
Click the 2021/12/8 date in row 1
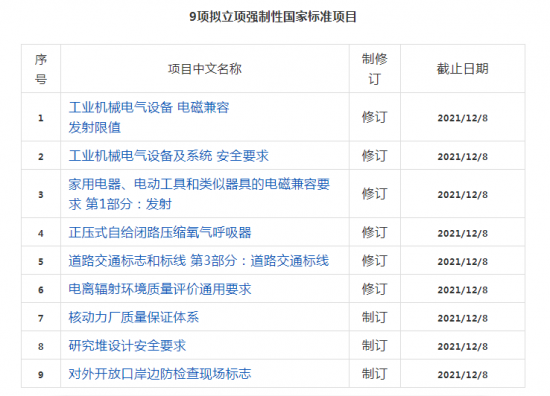(x=463, y=118)
